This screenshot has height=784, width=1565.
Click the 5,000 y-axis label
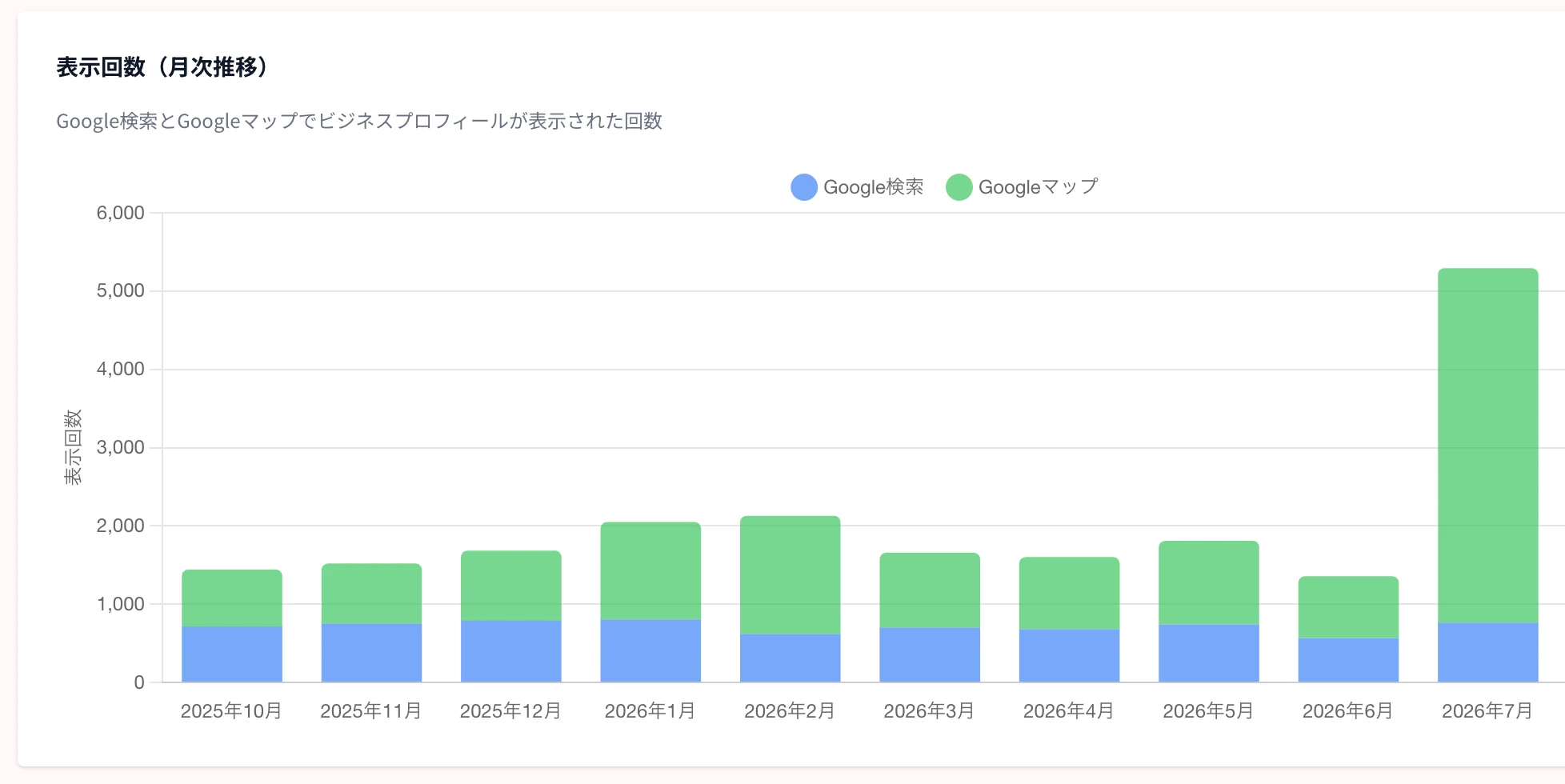(121, 291)
